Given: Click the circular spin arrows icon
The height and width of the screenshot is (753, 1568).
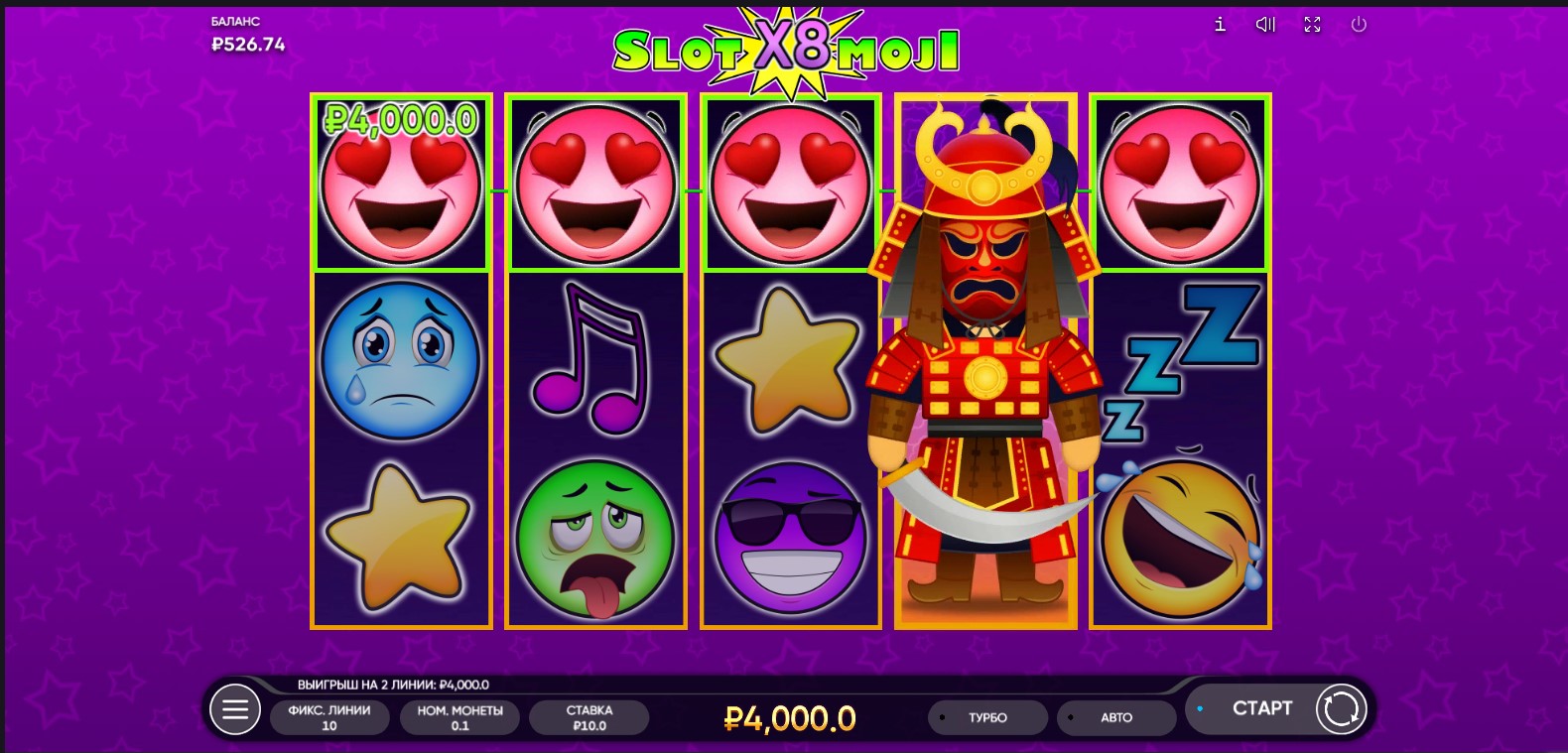Looking at the screenshot, I should click(x=1341, y=709).
